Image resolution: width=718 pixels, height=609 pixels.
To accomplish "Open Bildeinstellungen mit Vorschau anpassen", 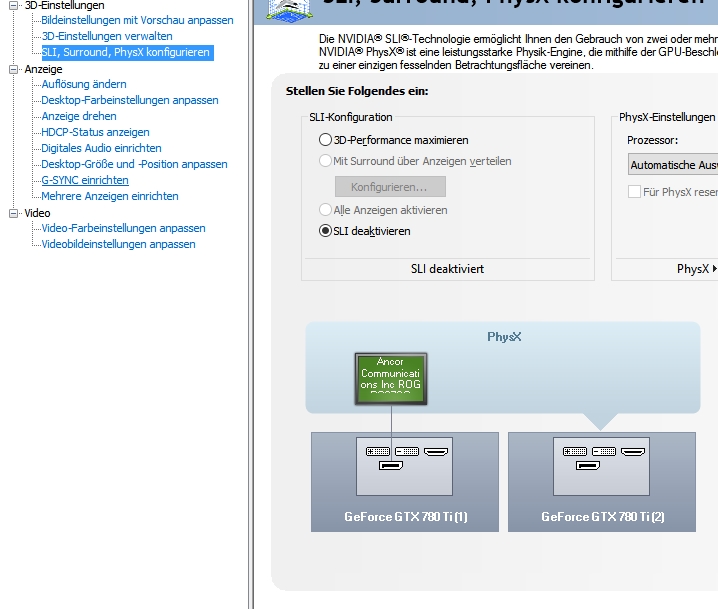I will pos(137,20).
